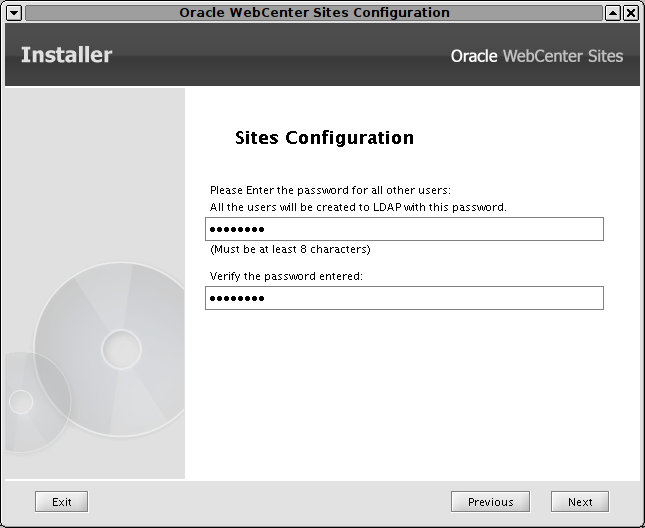The height and width of the screenshot is (528, 645).
Task: Click the 'Verify the password entered' label
Action: (x=286, y=276)
